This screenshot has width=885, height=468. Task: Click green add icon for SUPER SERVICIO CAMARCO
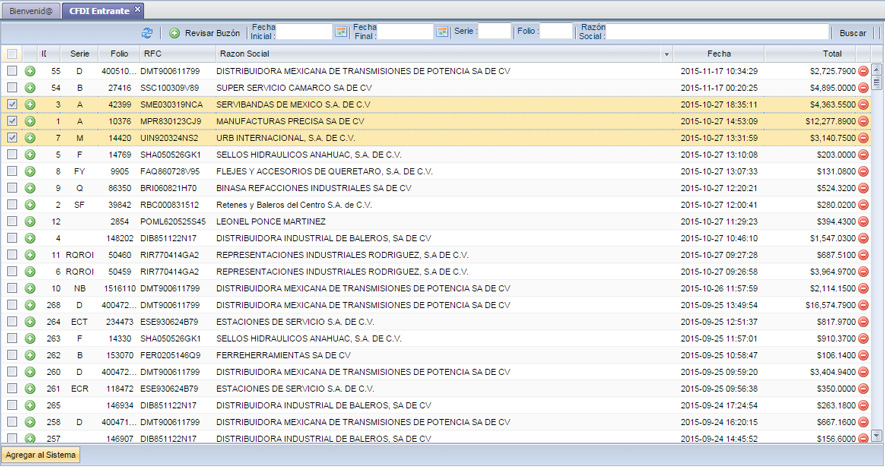tap(30, 88)
